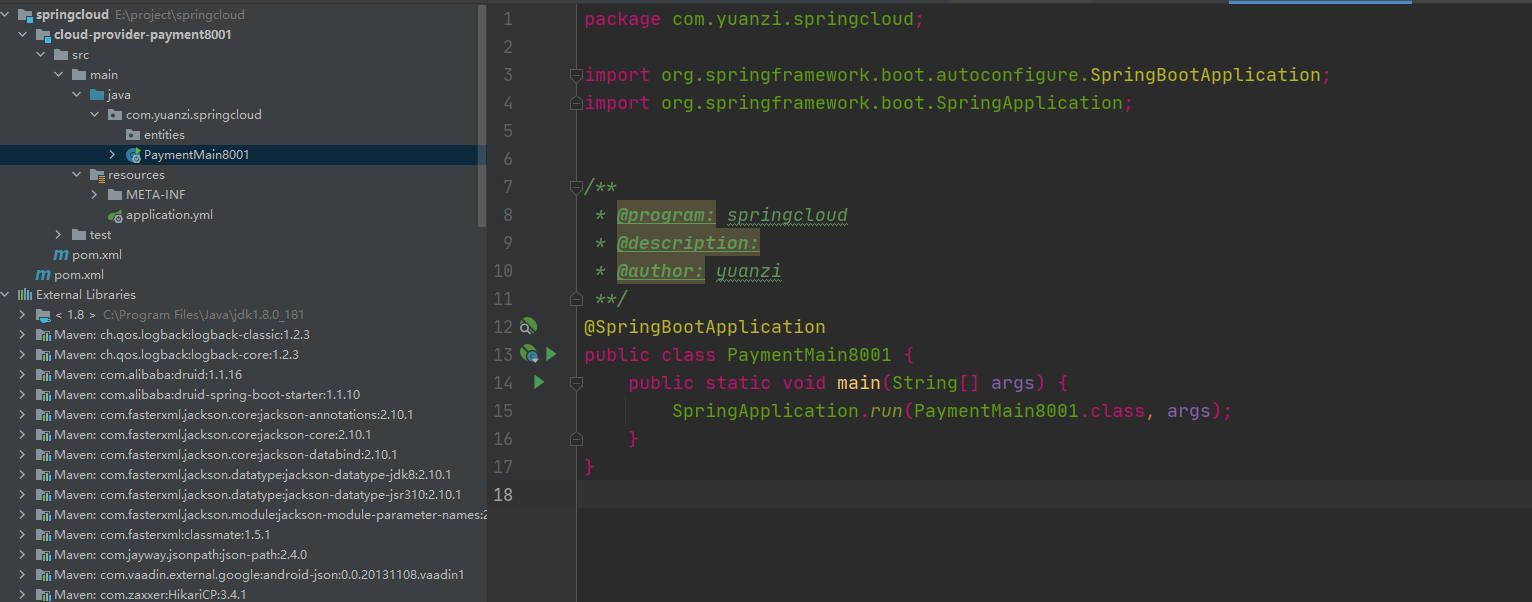Collapse the main folder chevron
Screen dimensions: 1532x602
point(59,75)
